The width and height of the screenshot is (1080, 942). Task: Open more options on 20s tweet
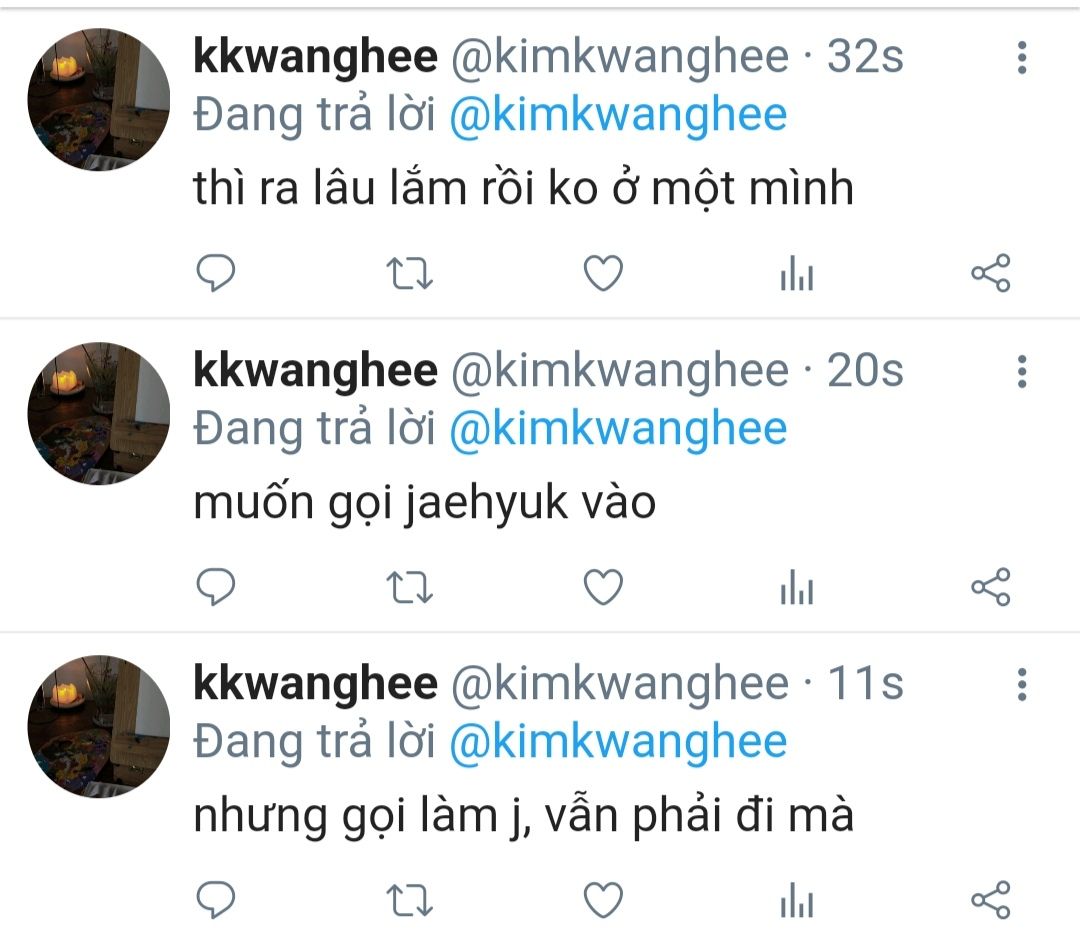click(1022, 372)
